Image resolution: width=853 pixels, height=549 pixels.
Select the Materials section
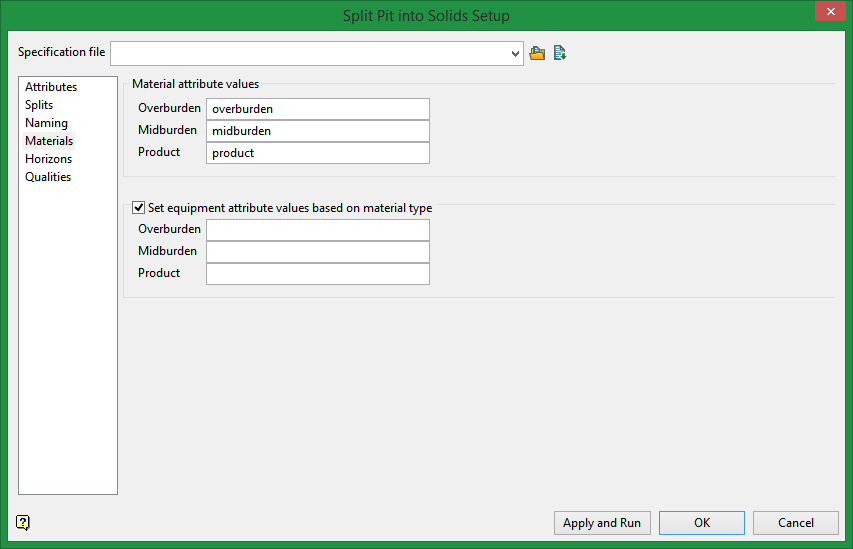coord(49,141)
